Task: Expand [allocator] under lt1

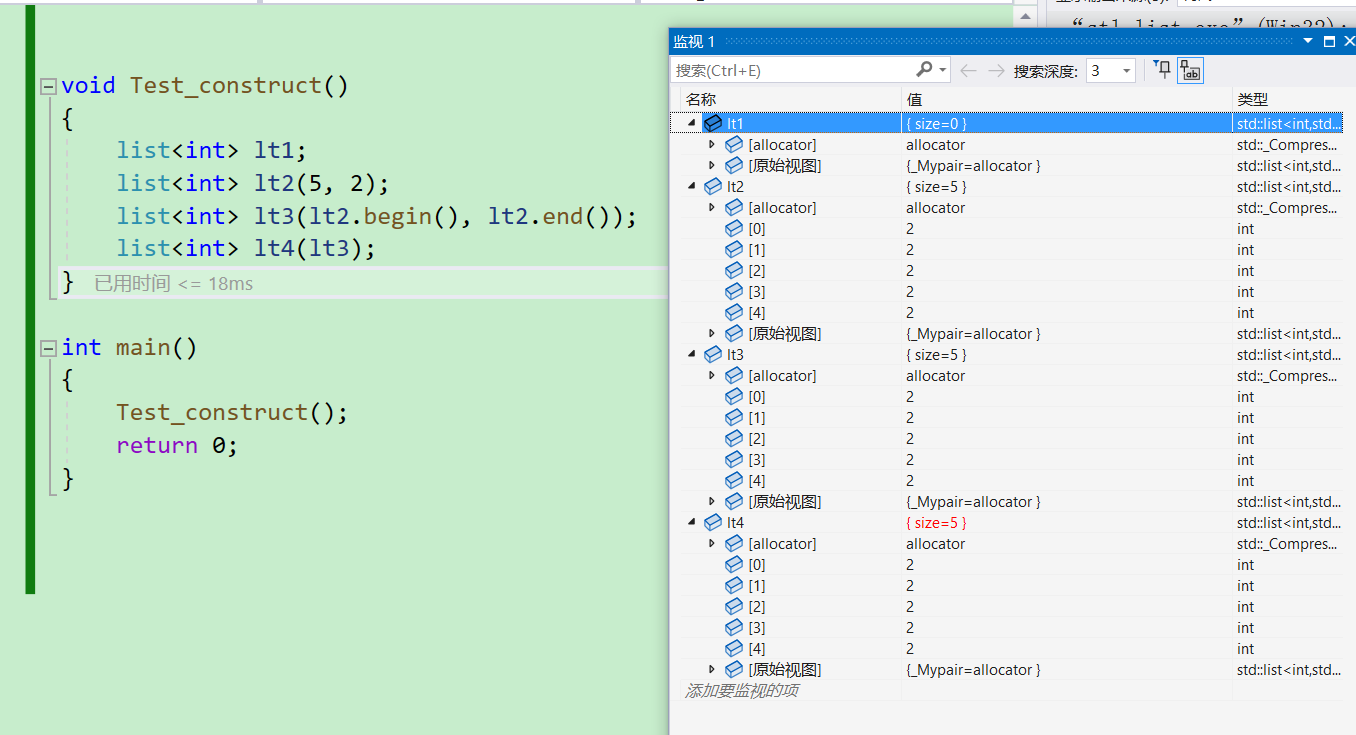Action: point(712,145)
